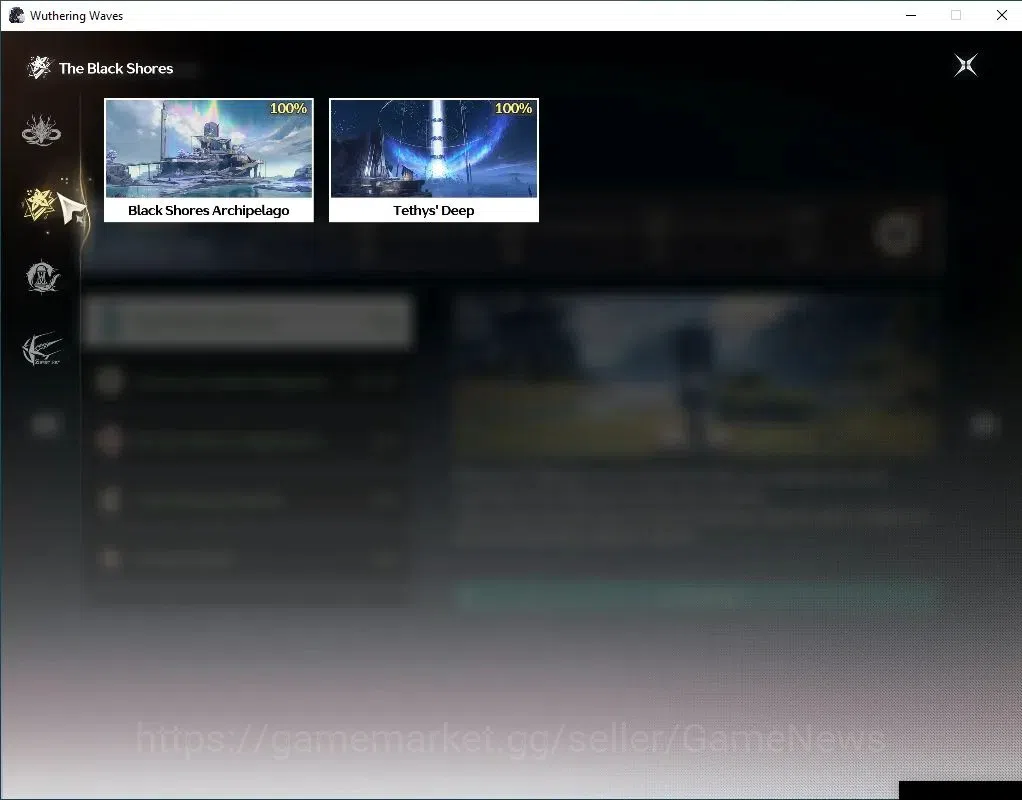Open the Black Shores Archipelago card

click(x=209, y=160)
